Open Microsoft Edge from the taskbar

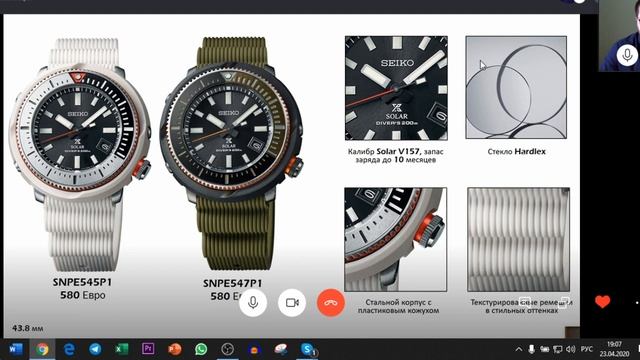69,349
